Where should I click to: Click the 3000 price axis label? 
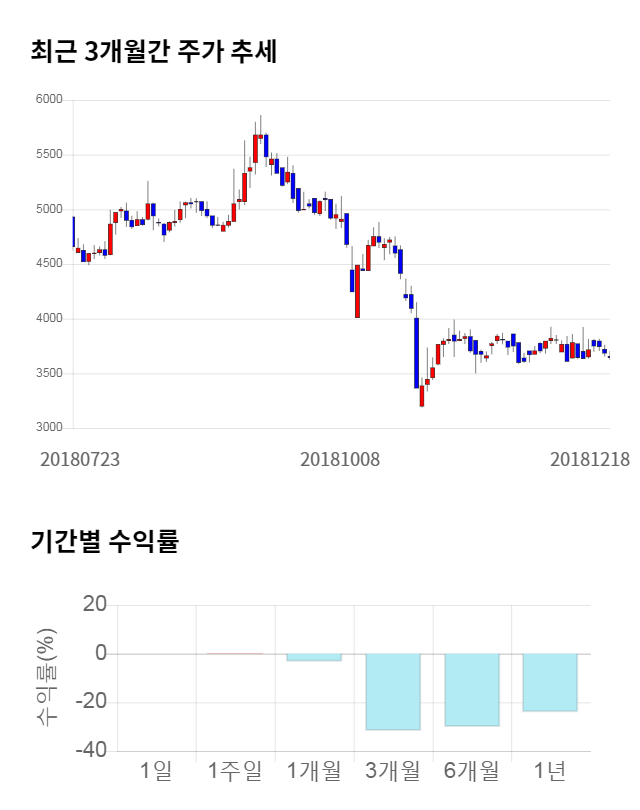pyautogui.click(x=49, y=428)
